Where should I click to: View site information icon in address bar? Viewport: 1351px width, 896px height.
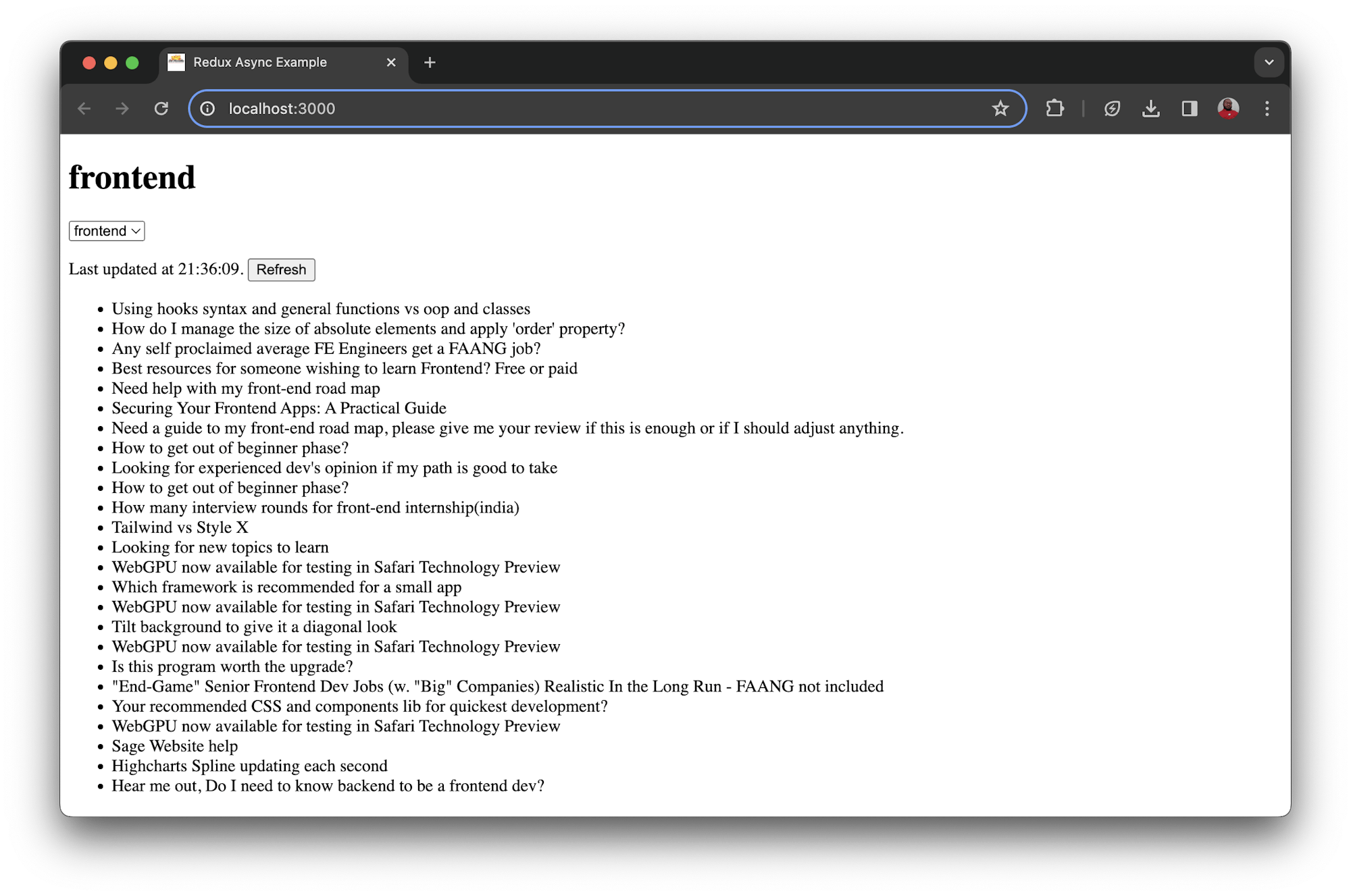click(208, 109)
